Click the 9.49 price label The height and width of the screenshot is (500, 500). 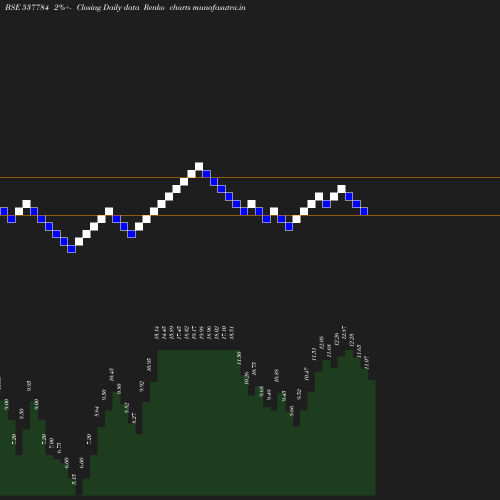269,394
